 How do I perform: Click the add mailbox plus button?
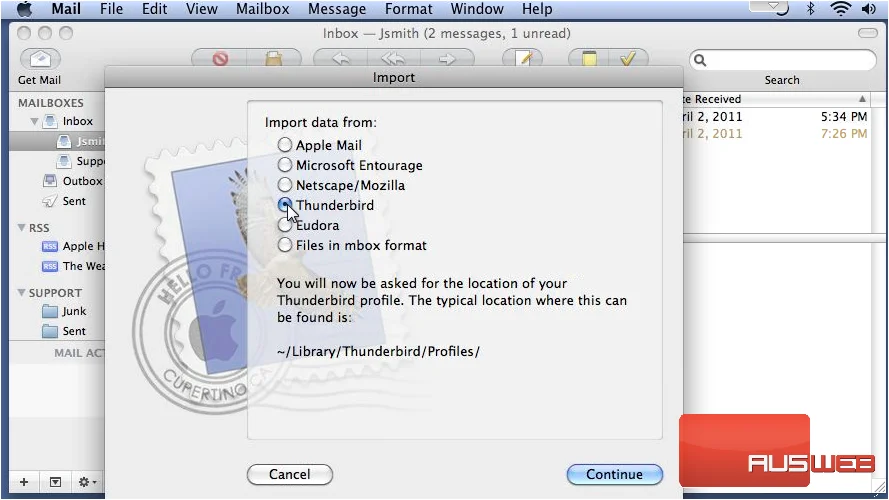24,482
